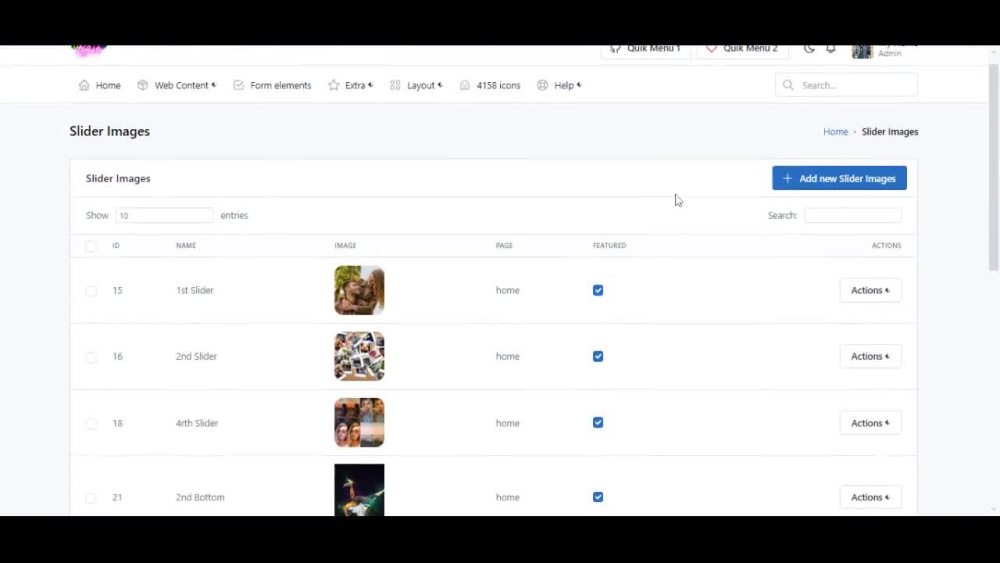1000x563 pixels.
Task: Click the Extra star icon
Action: point(334,85)
